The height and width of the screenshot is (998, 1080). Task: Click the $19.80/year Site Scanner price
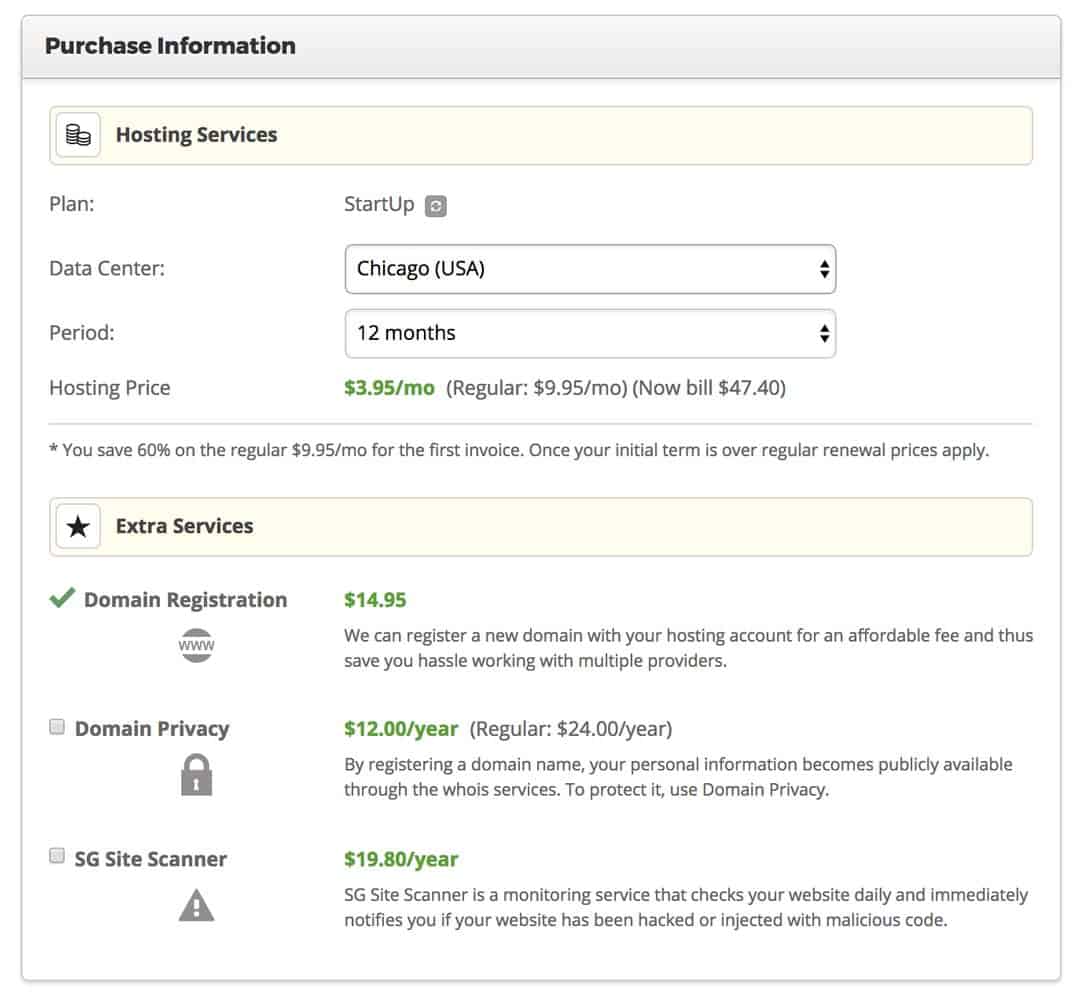click(x=401, y=858)
